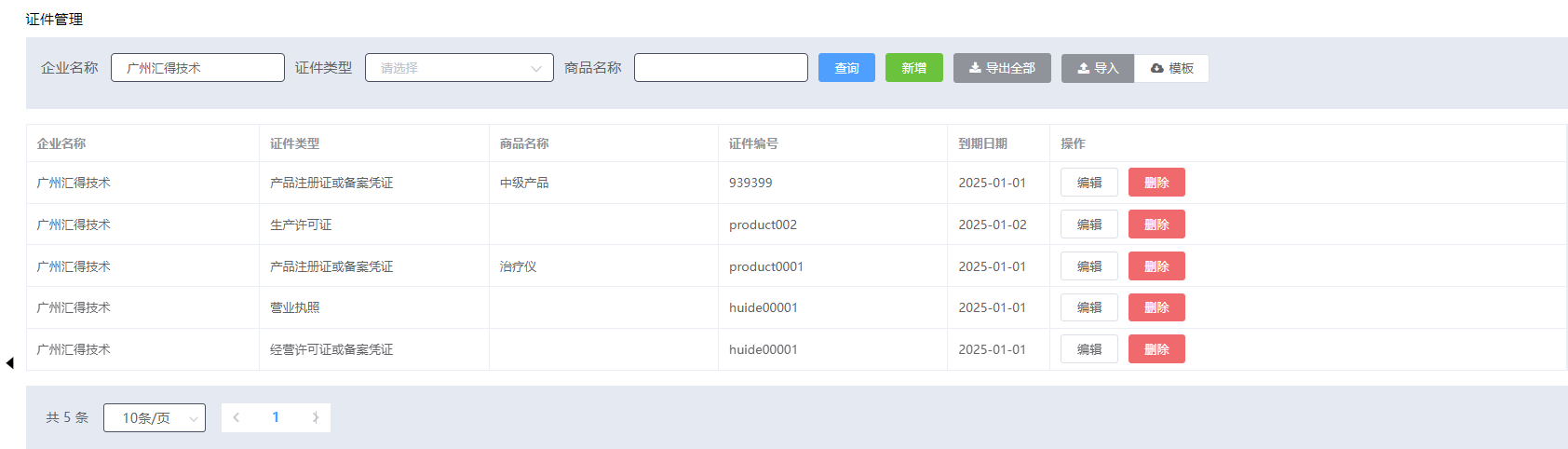Screen dimensions: 1568x449
Task: Go to previous page arrow
Action: (x=237, y=417)
